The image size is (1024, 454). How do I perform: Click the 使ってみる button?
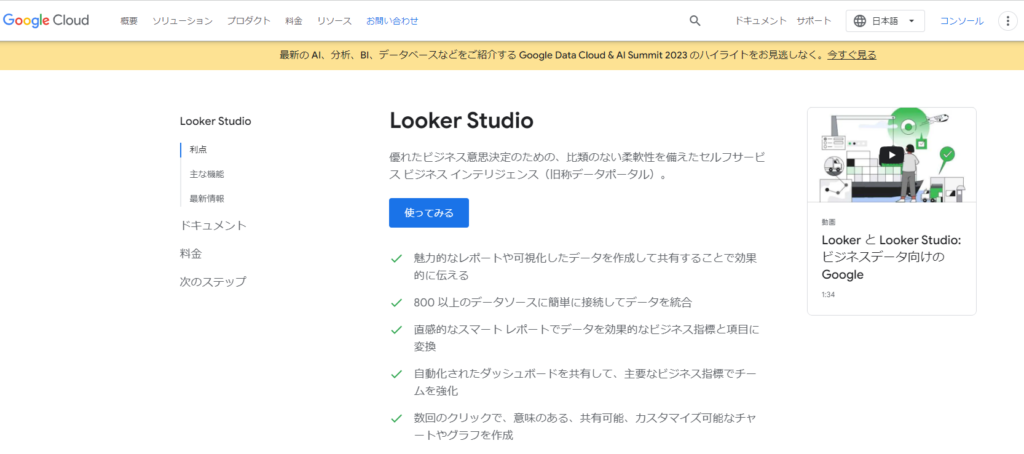pyautogui.click(x=429, y=213)
